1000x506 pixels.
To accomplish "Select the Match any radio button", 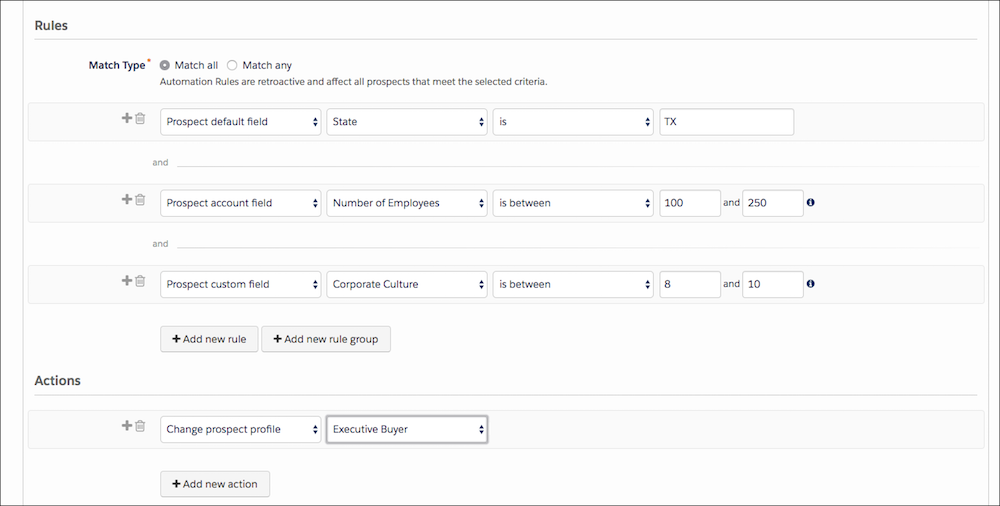I will tap(232, 65).
